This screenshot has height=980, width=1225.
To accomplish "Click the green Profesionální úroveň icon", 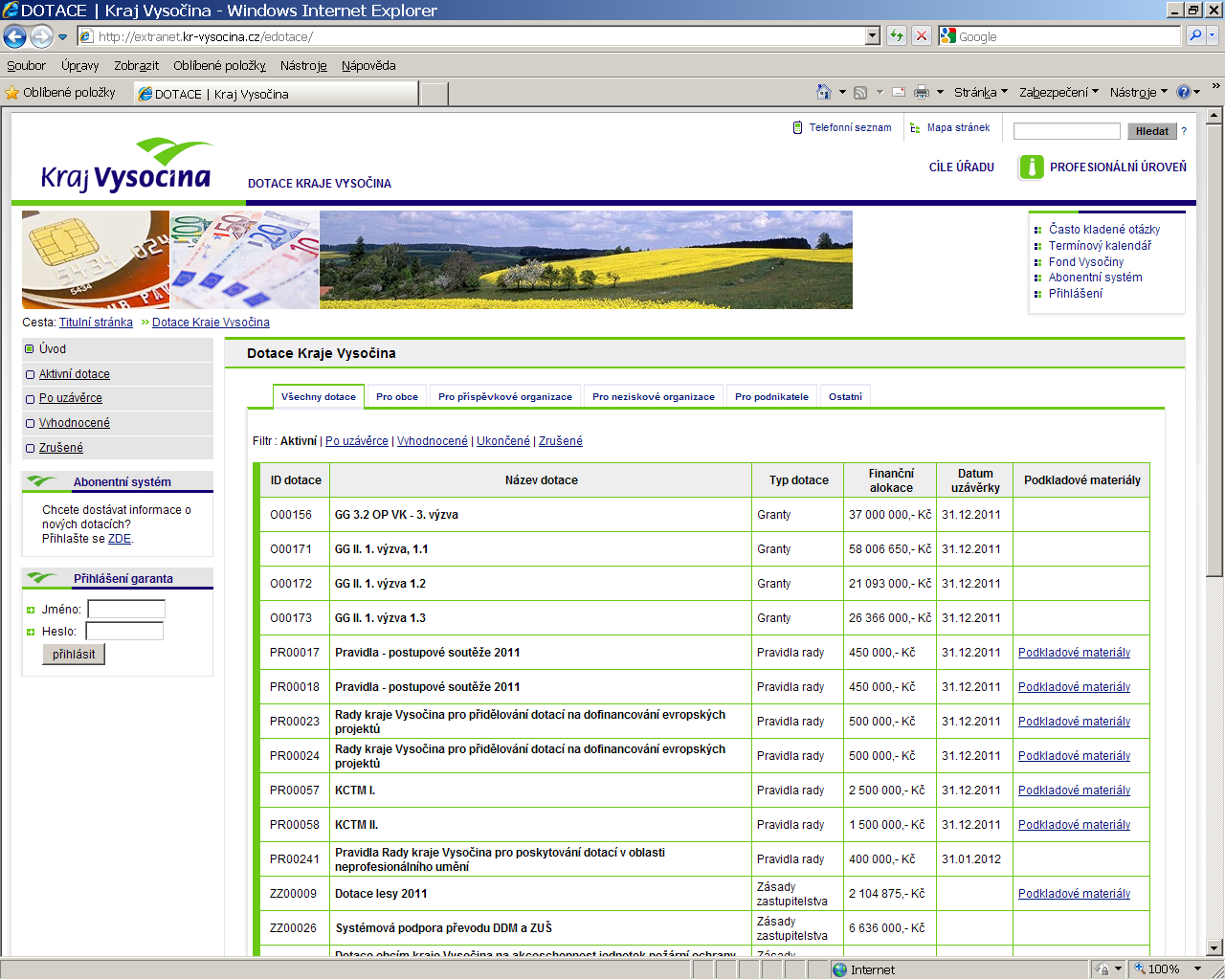I will pos(1032,167).
